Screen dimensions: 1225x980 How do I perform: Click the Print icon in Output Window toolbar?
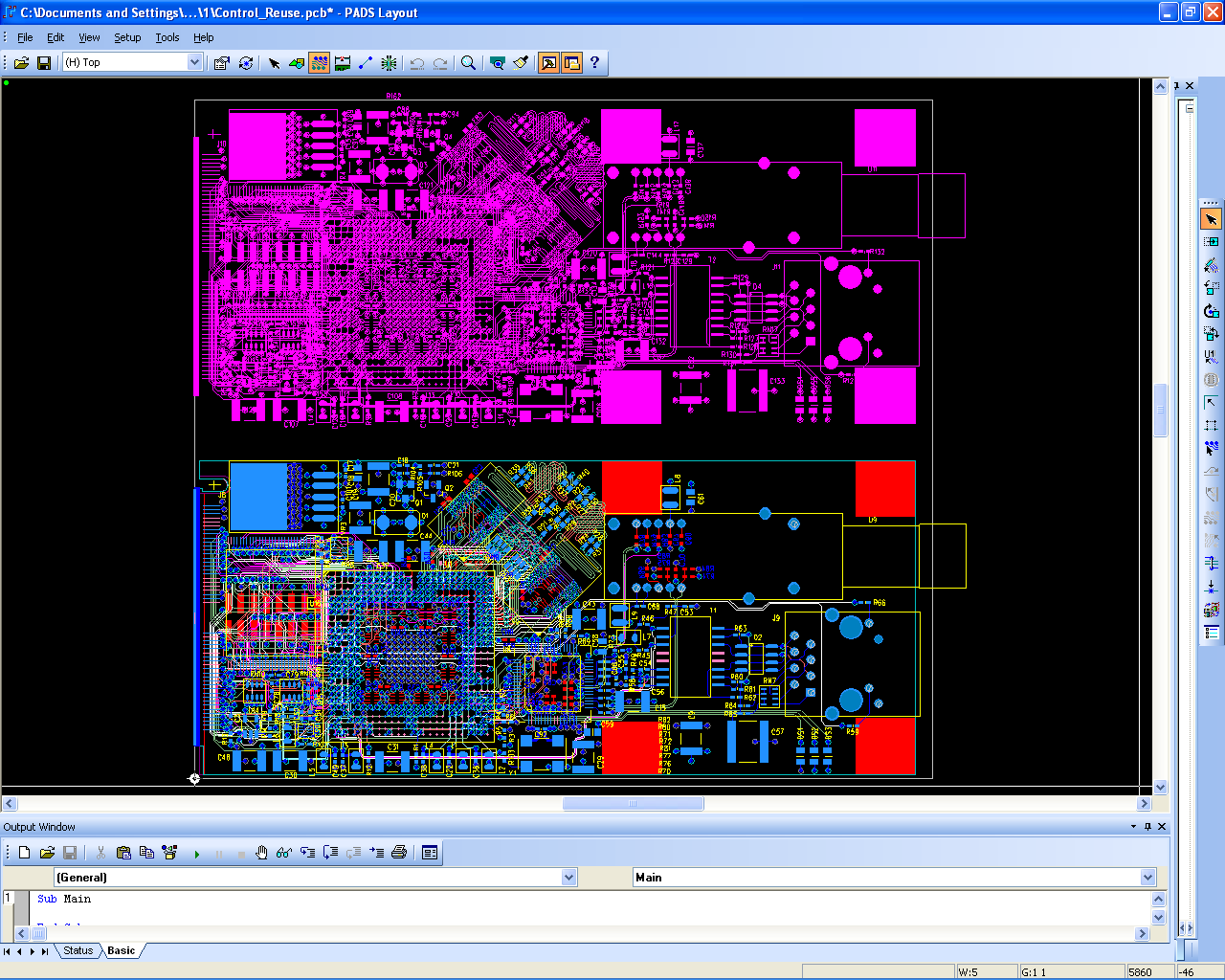pos(399,853)
